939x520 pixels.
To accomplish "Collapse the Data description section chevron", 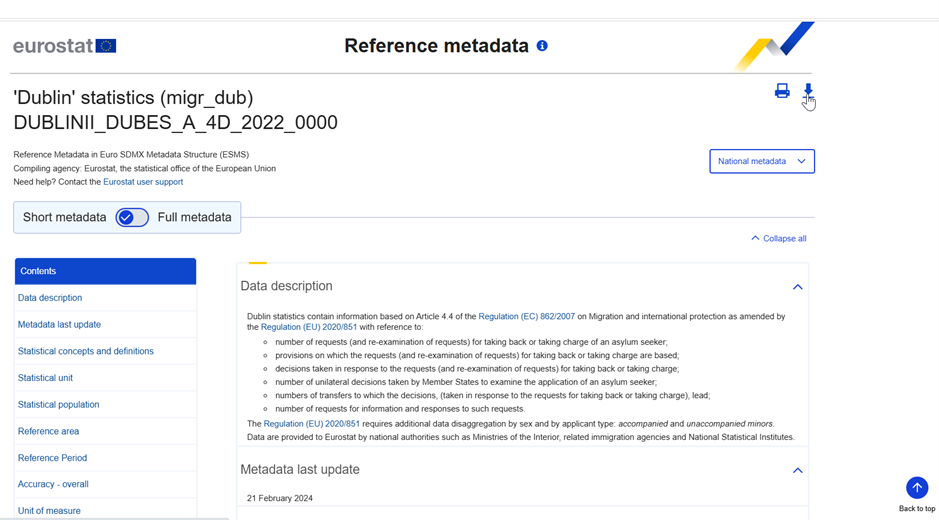I will pyautogui.click(x=798, y=287).
